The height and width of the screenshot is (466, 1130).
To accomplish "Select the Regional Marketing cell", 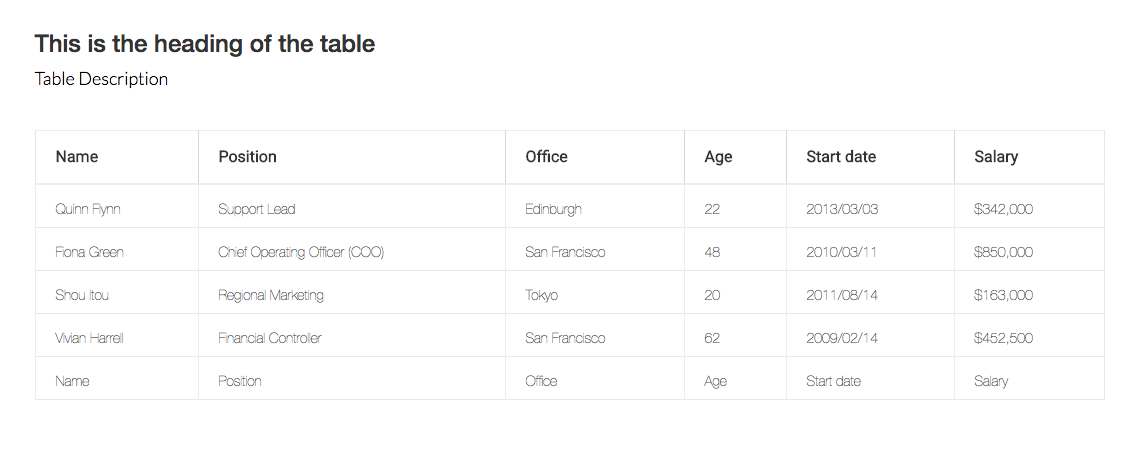I will [352, 295].
